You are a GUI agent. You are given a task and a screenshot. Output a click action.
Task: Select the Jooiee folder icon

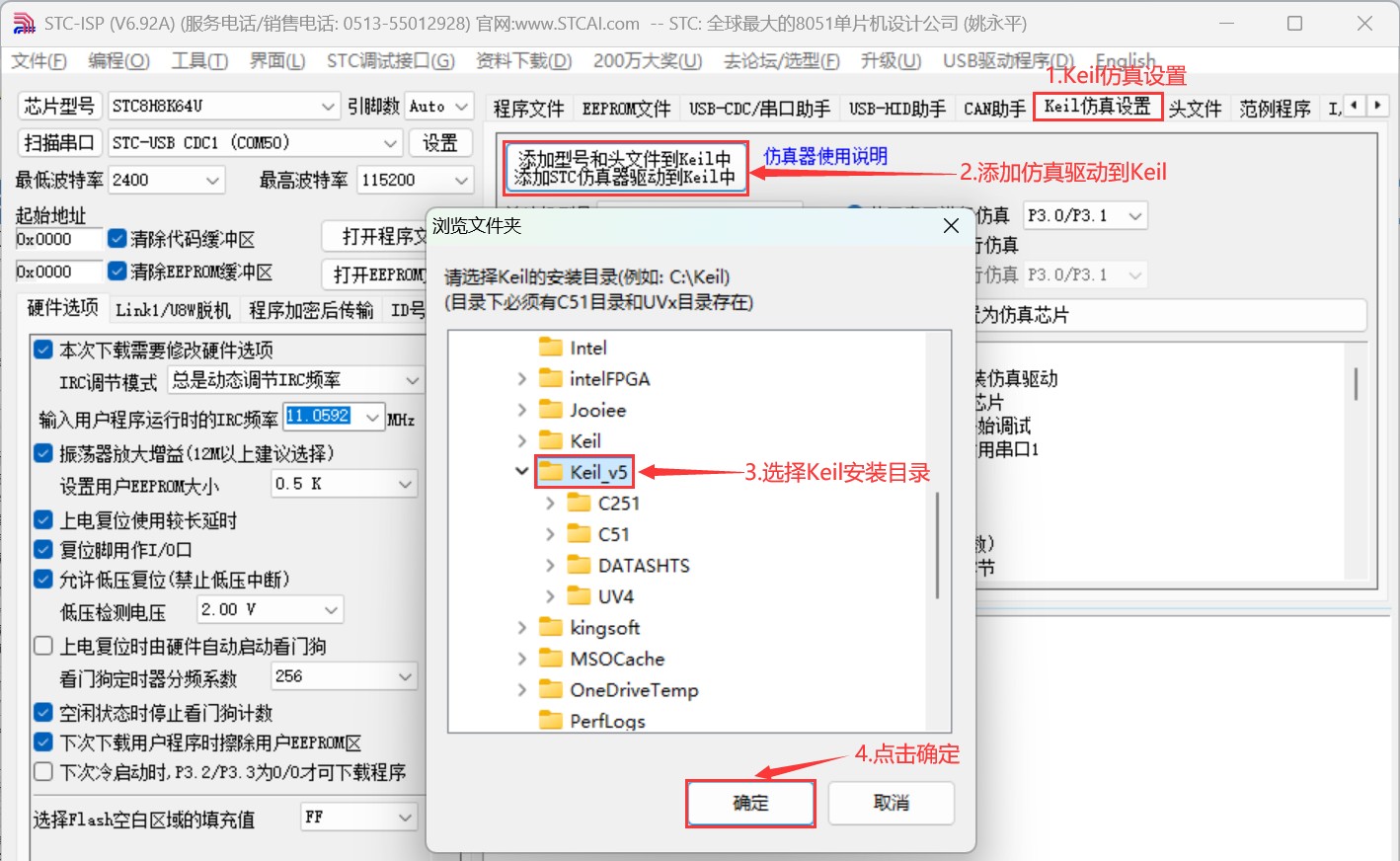(551, 410)
